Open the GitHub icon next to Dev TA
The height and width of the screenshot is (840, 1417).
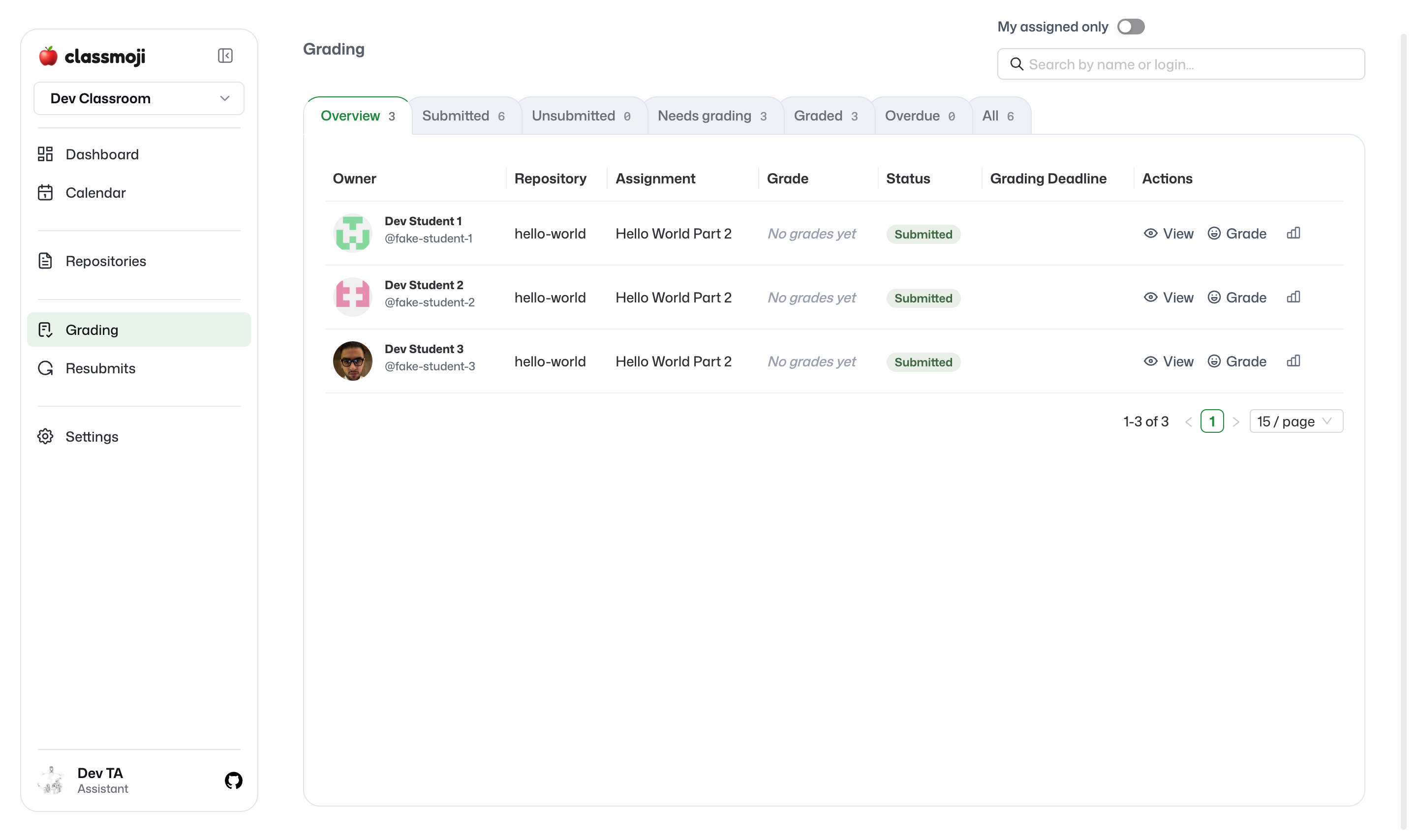tap(233, 780)
